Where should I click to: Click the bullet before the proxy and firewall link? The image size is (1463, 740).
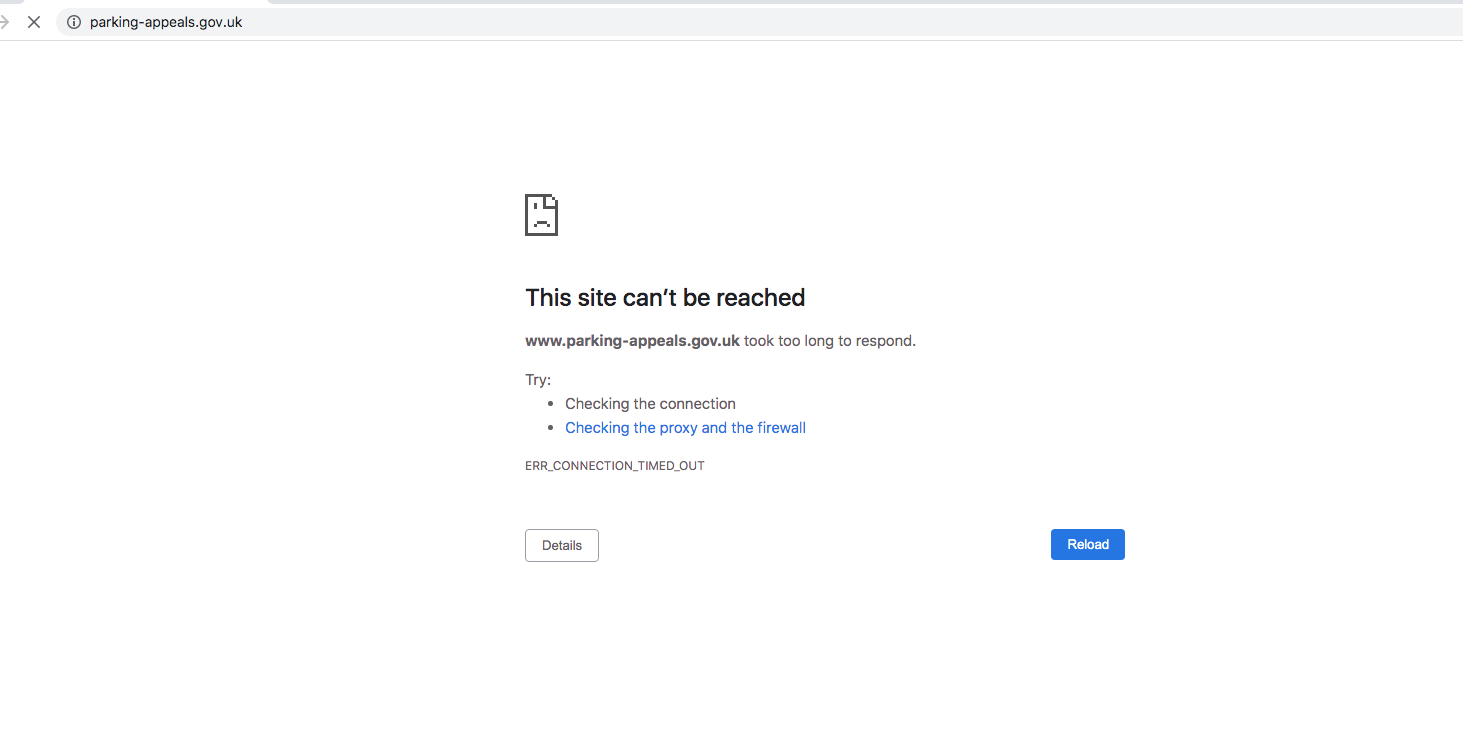(550, 428)
